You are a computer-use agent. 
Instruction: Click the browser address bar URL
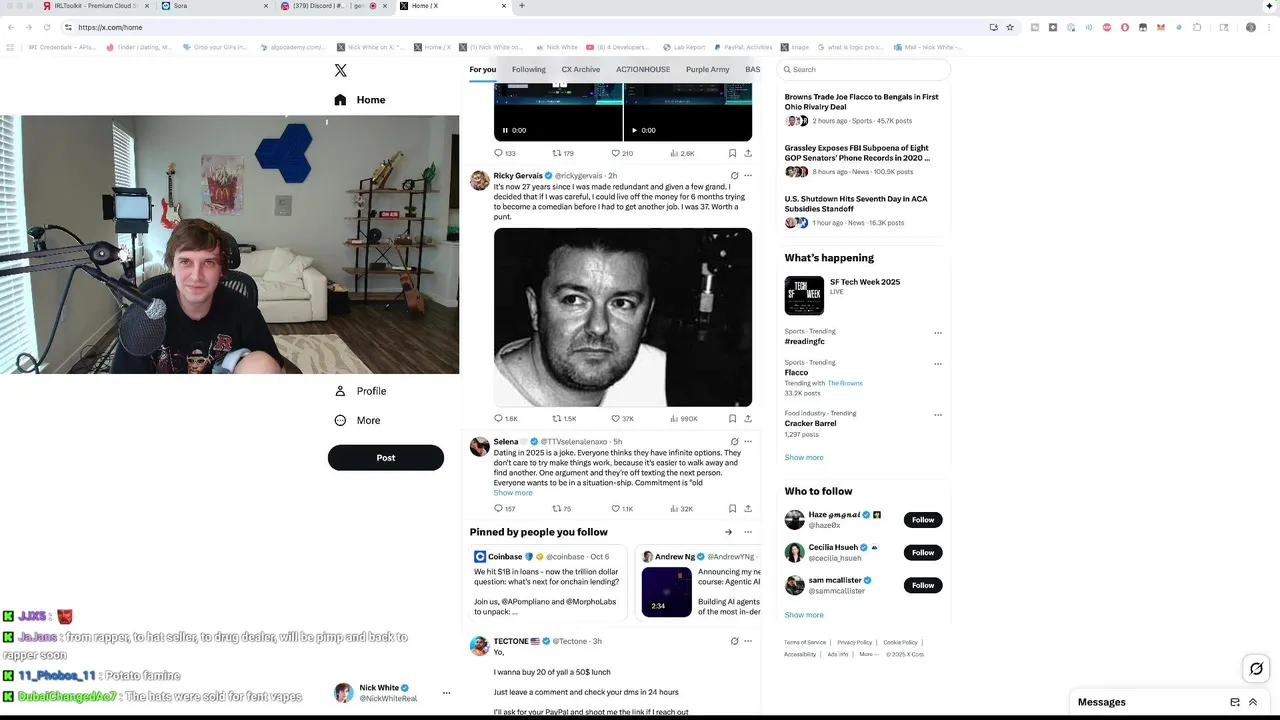tap(110, 27)
